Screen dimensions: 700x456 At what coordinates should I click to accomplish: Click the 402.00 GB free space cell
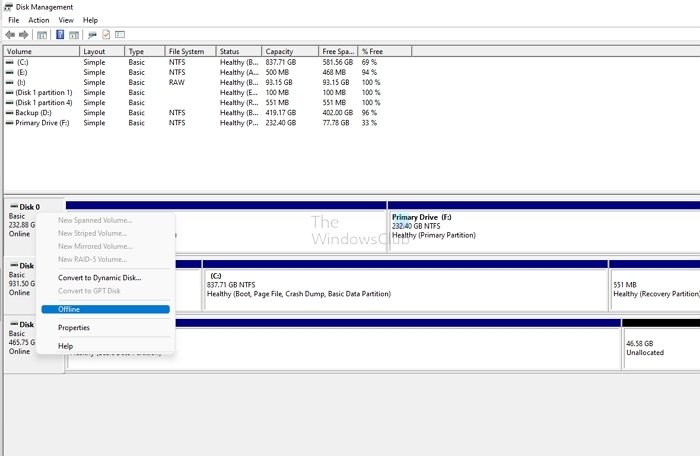point(338,113)
